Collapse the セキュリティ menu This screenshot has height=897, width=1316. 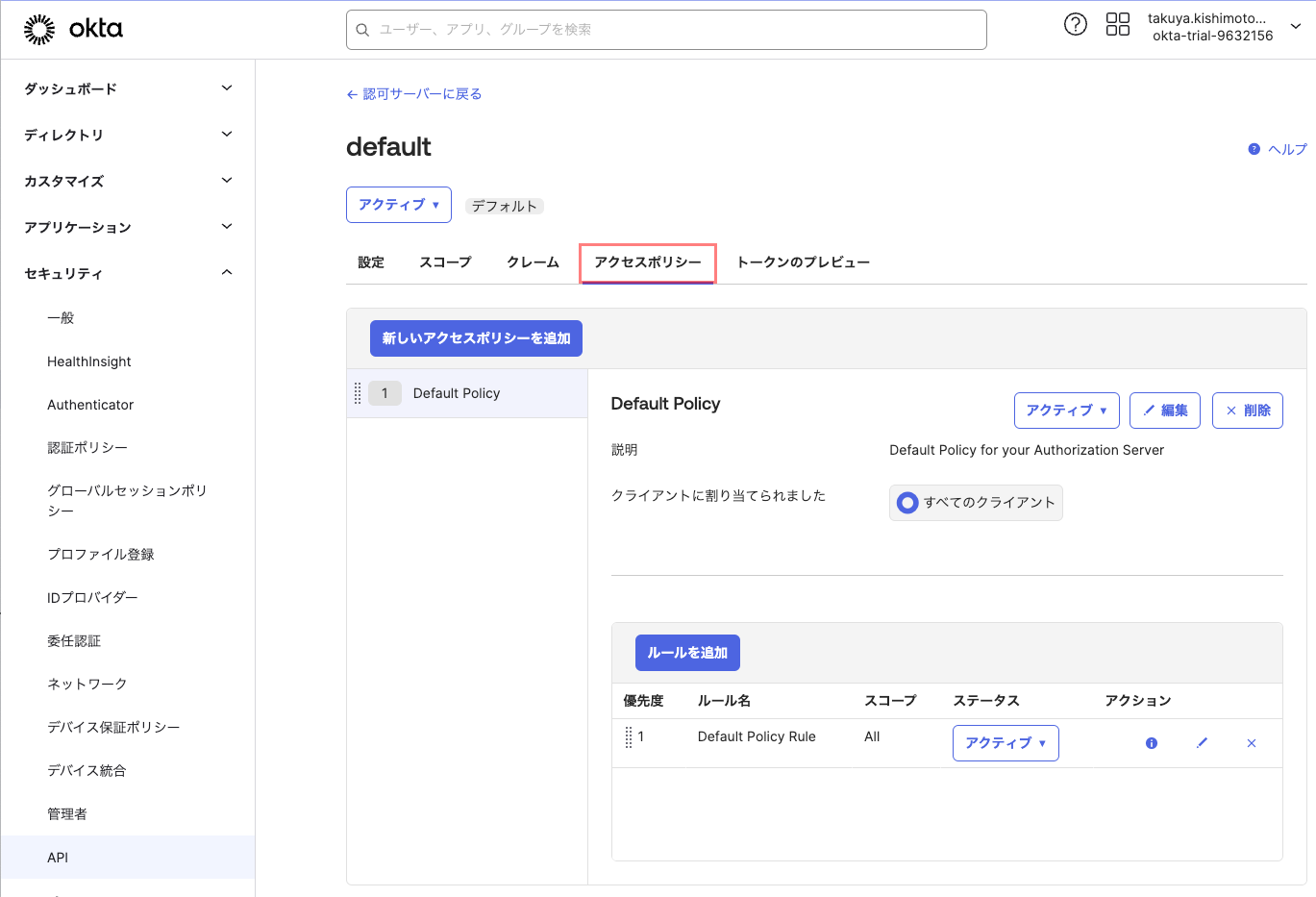click(x=127, y=273)
